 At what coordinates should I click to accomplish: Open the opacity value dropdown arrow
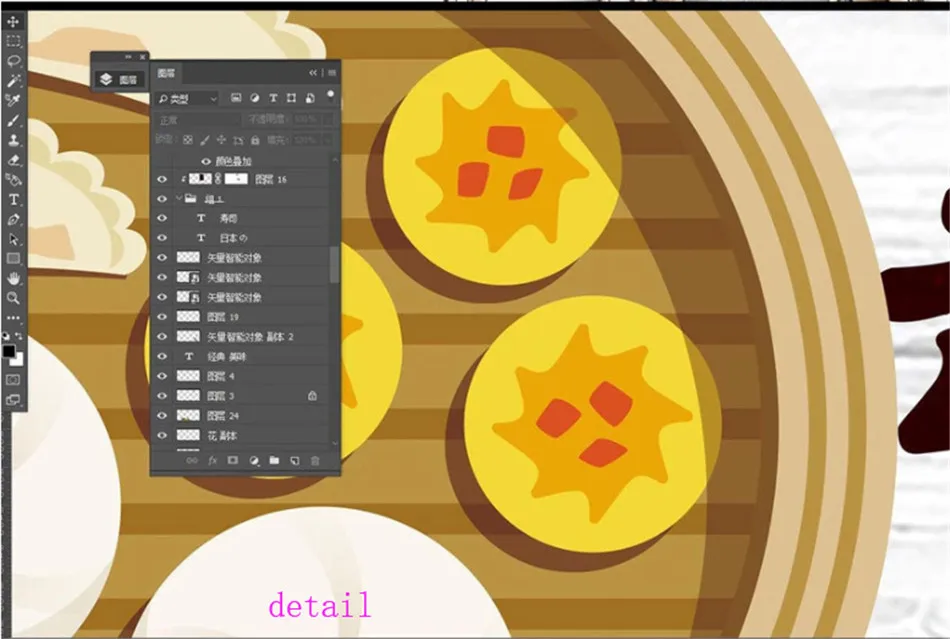(x=328, y=120)
